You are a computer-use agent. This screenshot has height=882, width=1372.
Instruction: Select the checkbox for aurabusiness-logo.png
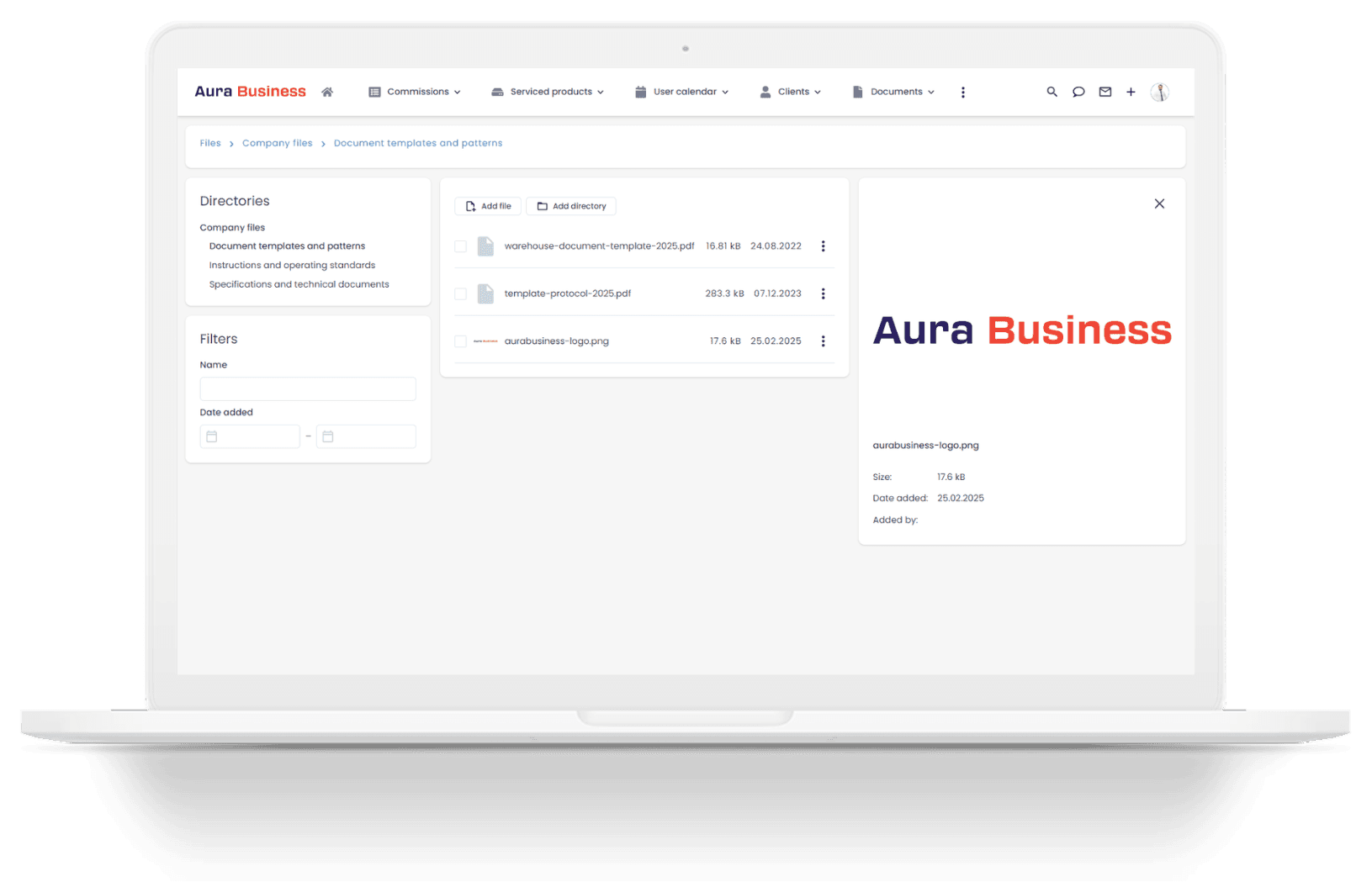pos(460,341)
